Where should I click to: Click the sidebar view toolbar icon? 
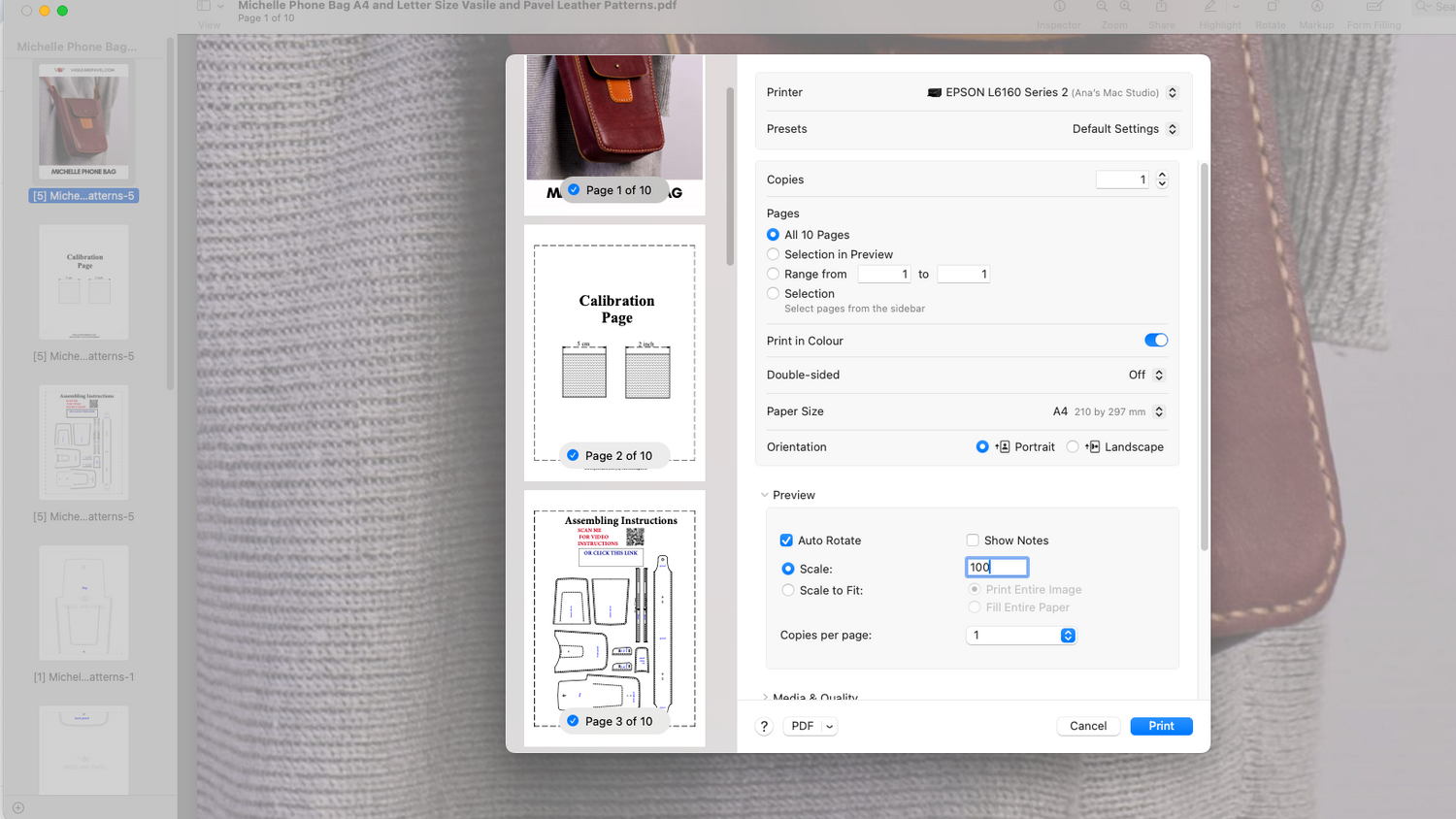click(204, 6)
